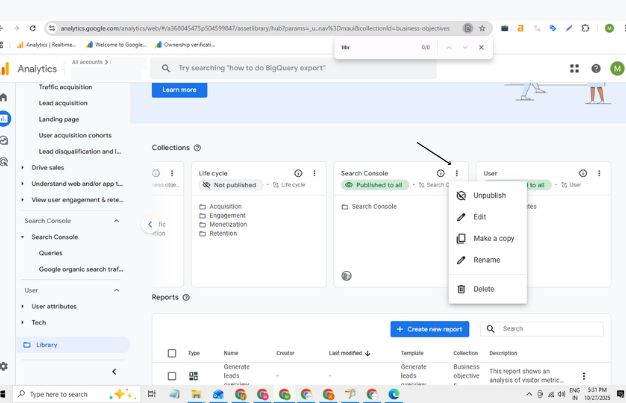Expand Tech tree item
Viewport: 626px width, 403px height.
click(x=22, y=322)
